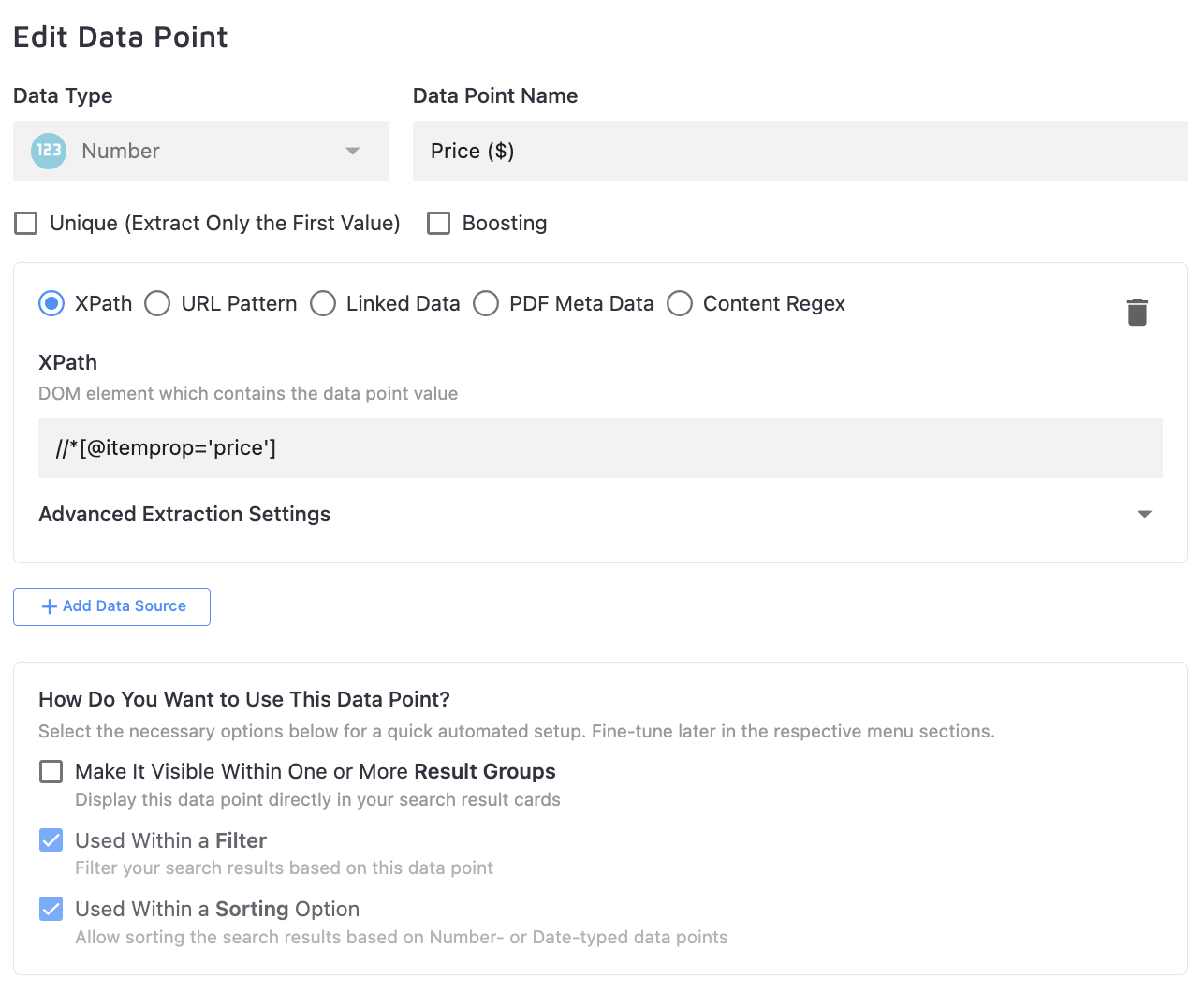The width and height of the screenshot is (1204, 992).
Task: Expand Advanced Extraction Settings chevron
Action: (1143, 514)
